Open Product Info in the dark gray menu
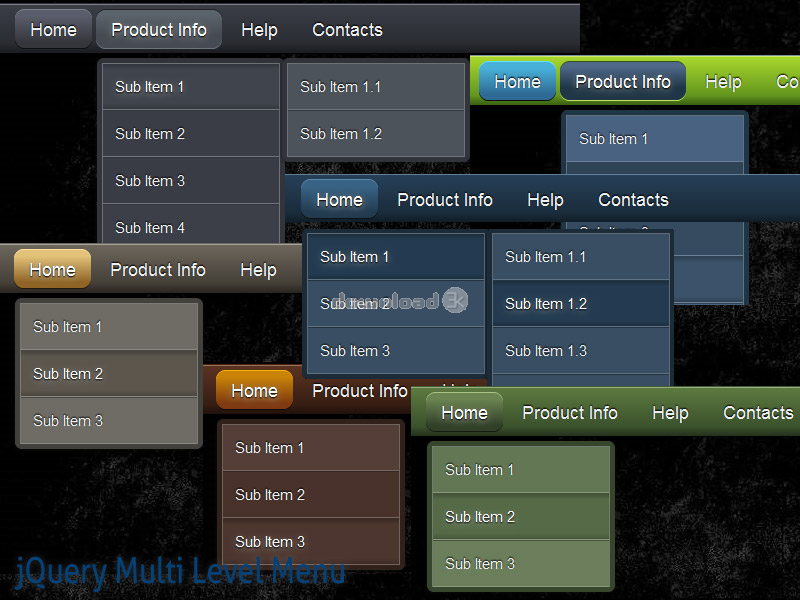800x600 pixels. coord(159,30)
